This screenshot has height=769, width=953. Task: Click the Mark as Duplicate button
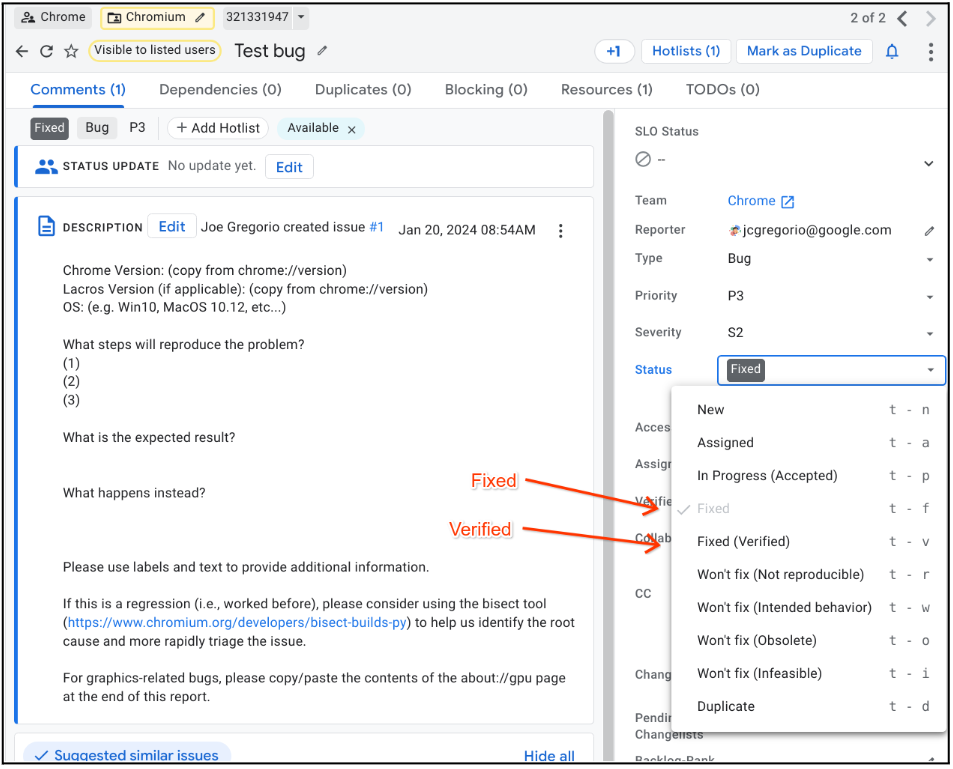[804, 51]
